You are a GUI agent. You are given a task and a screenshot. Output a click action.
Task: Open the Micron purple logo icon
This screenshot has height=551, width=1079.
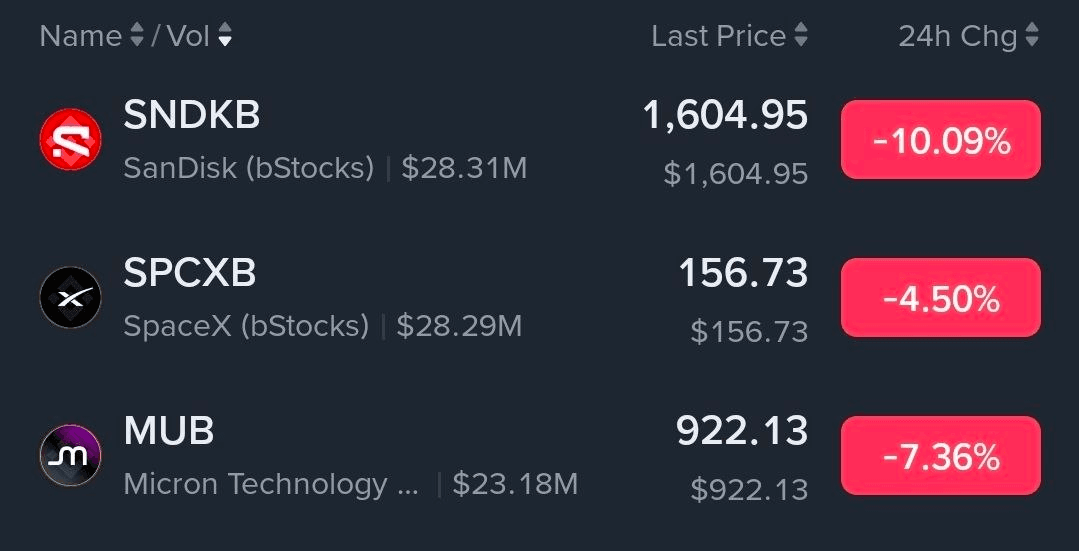70,455
